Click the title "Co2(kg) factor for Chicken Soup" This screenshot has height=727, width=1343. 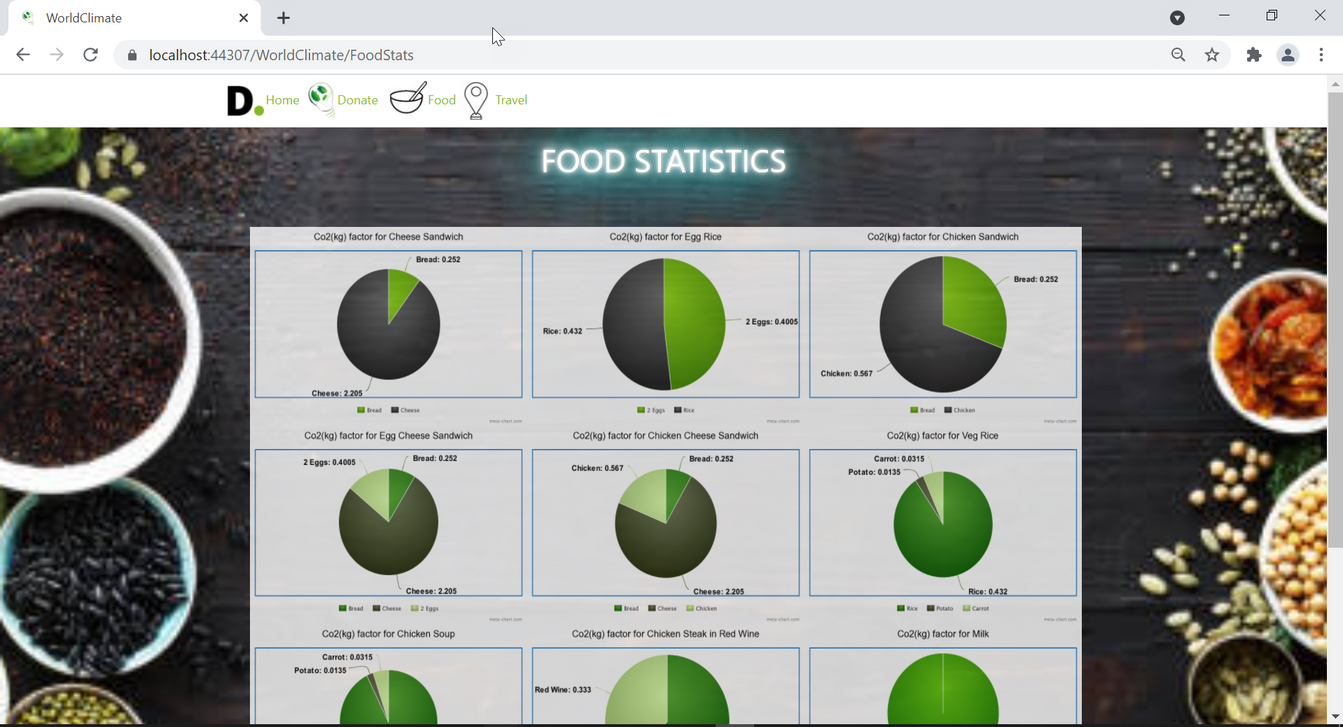click(x=388, y=634)
